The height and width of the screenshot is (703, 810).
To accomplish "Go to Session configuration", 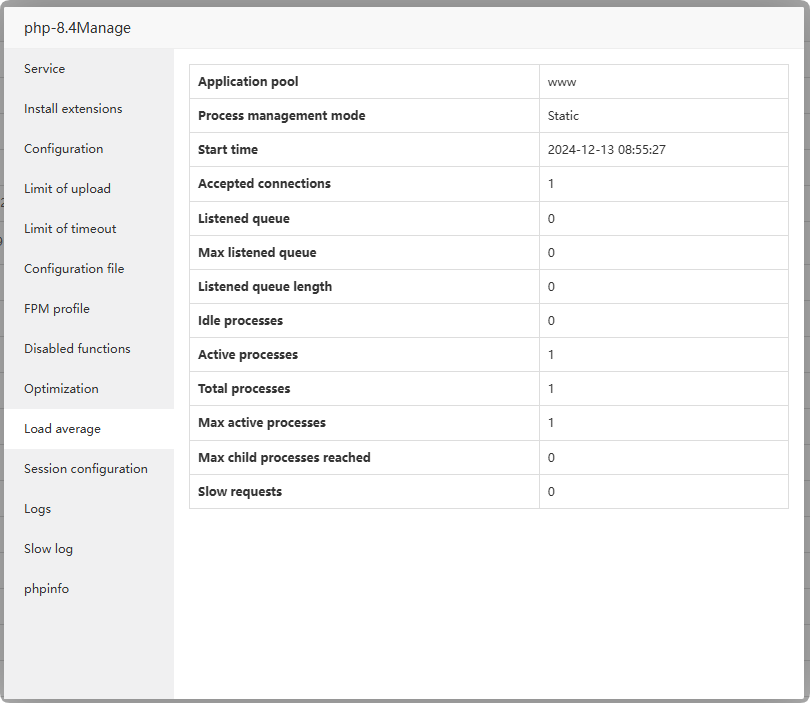I will click(x=86, y=469).
